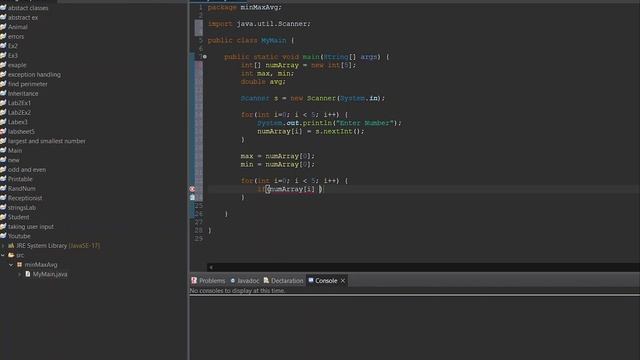Select the stringsLab project

point(22,208)
